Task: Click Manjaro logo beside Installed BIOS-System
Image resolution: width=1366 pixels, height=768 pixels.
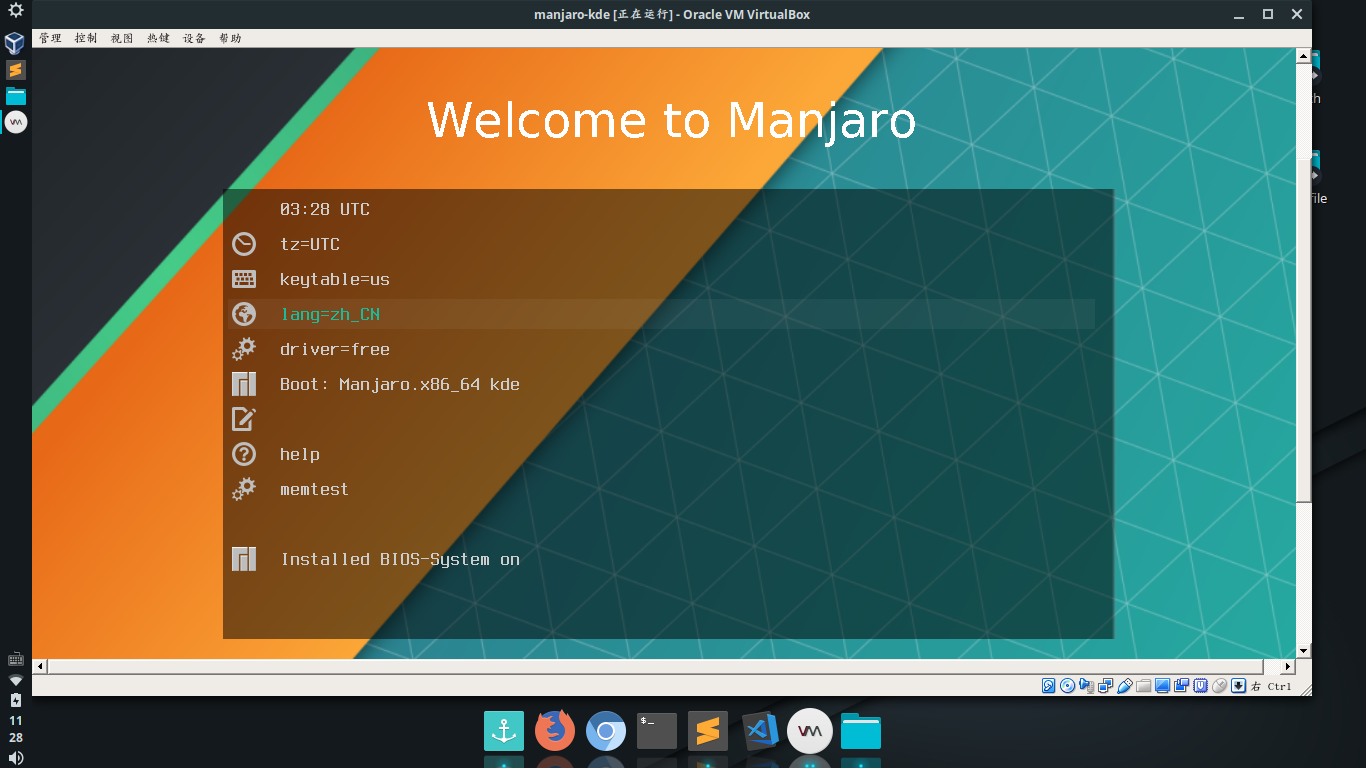Action: (244, 559)
